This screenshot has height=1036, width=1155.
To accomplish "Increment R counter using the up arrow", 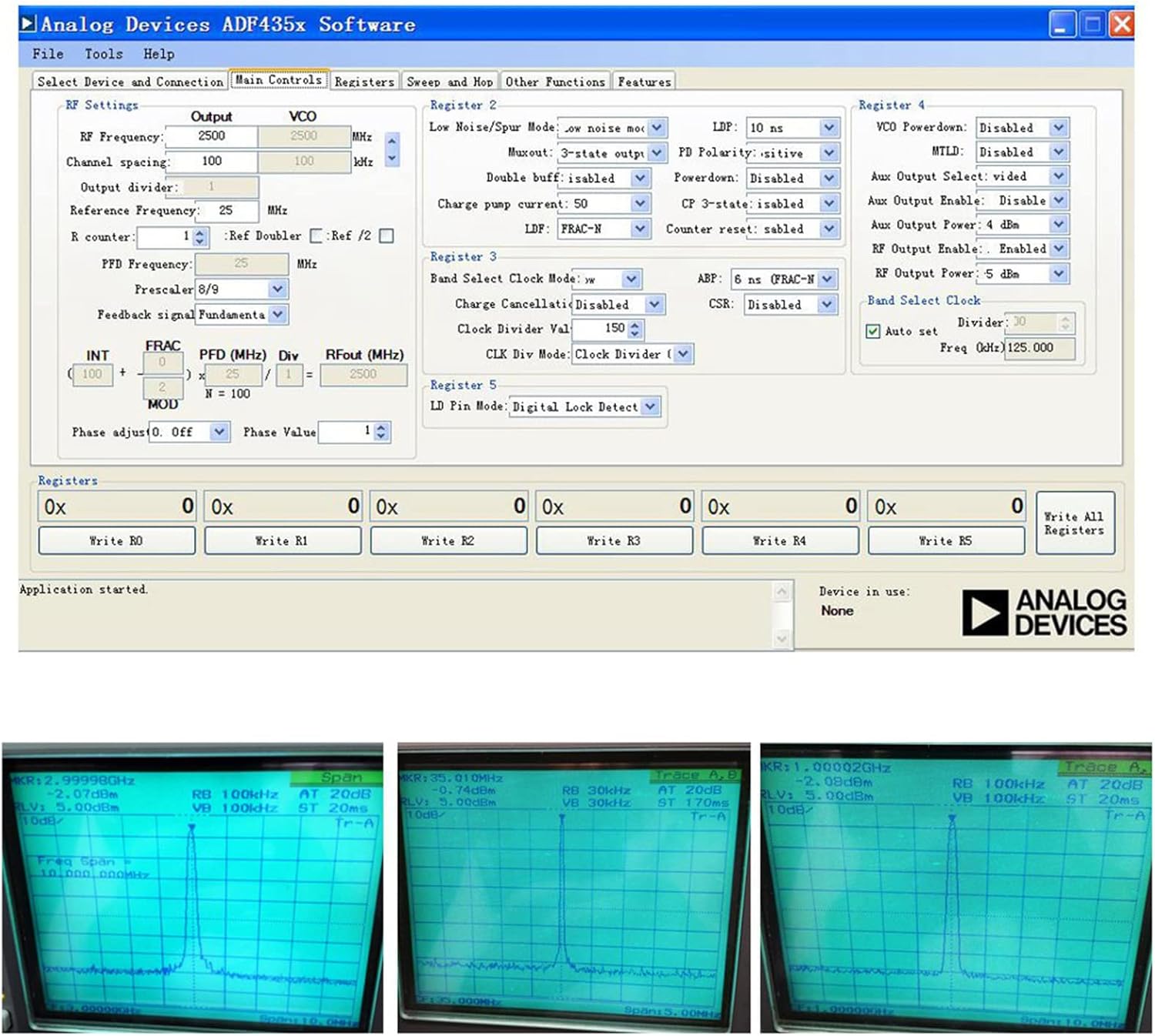I will click(x=200, y=232).
